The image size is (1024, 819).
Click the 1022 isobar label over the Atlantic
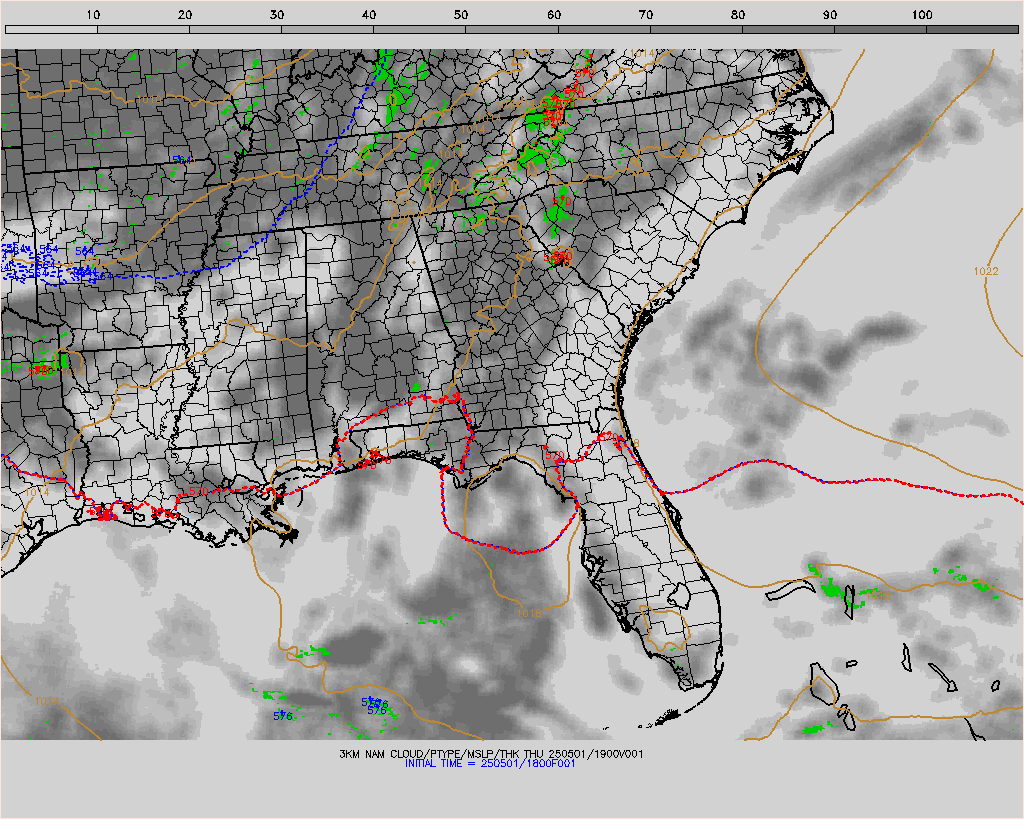coord(985,271)
